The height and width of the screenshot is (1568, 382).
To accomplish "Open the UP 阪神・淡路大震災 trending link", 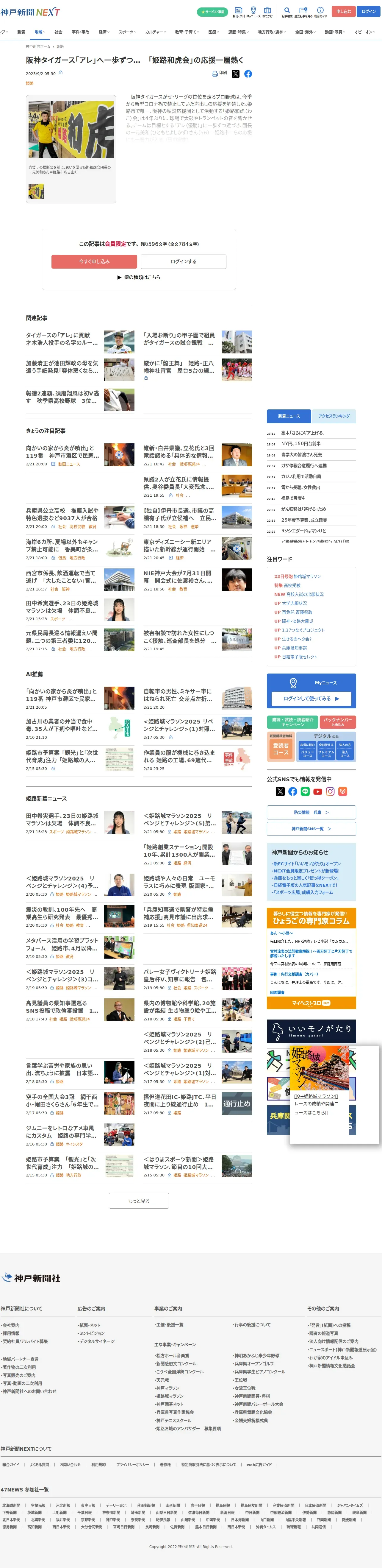I will coord(294,621).
